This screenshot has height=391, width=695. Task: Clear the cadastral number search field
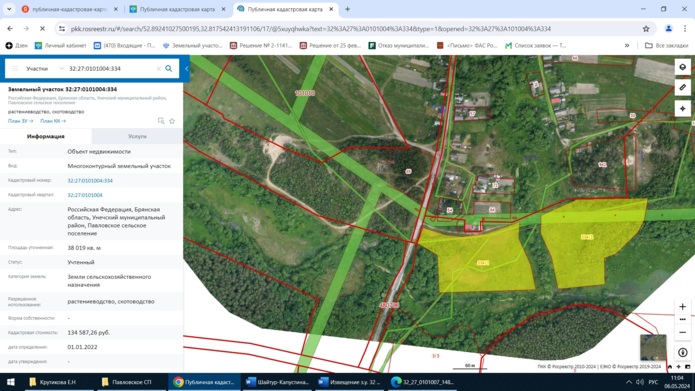pyautogui.click(x=158, y=69)
